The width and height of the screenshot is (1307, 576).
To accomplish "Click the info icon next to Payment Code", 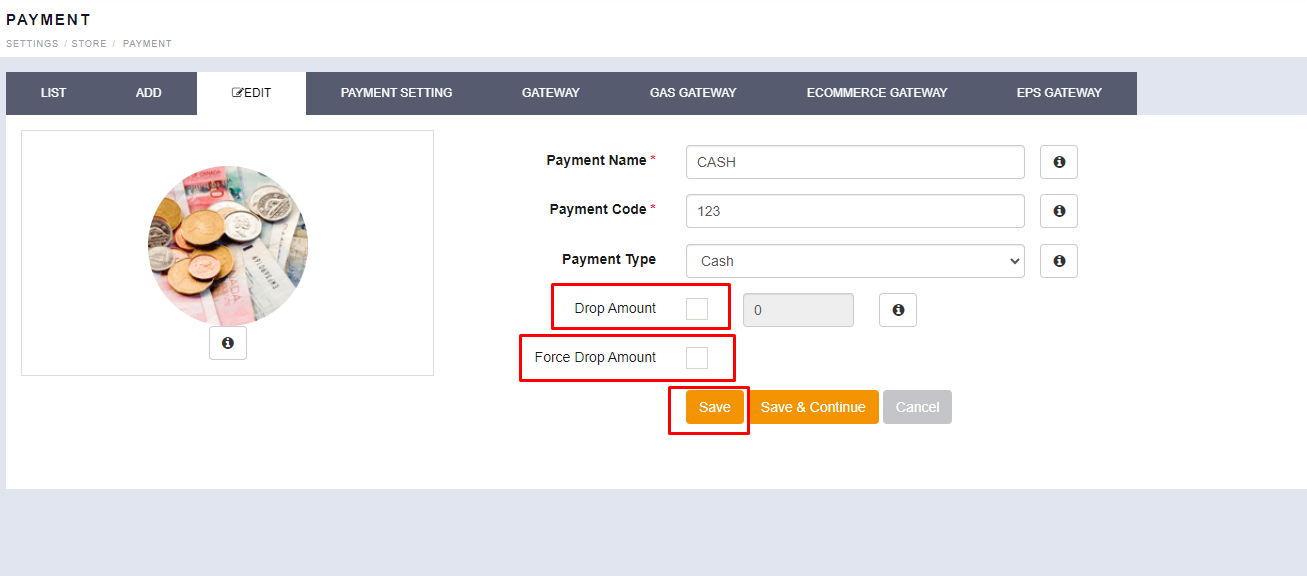I will pyautogui.click(x=1058, y=211).
